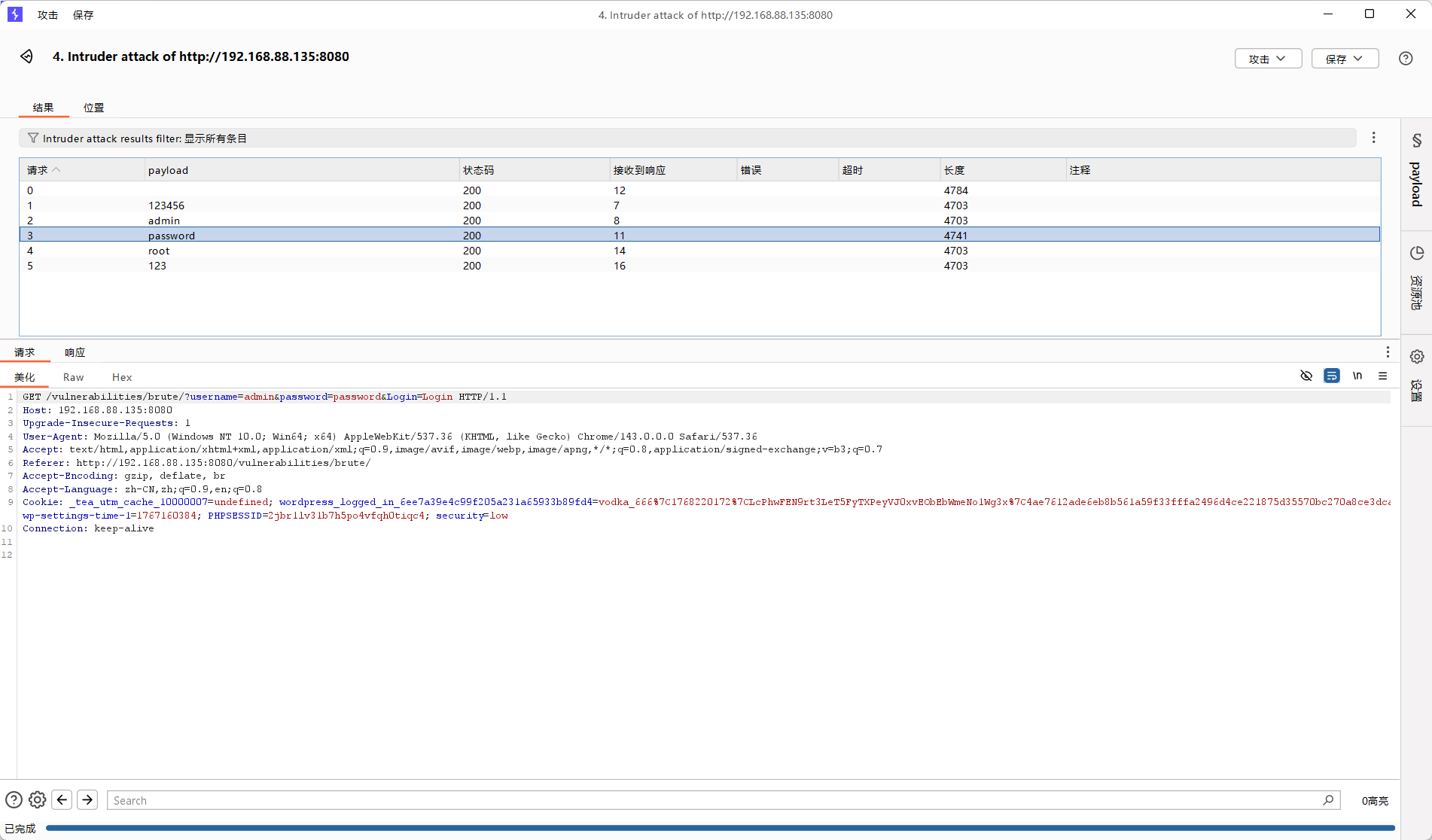Open the resource pool side panel
Image resolution: width=1432 pixels, height=840 pixels.
pyautogui.click(x=1416, y=278)
